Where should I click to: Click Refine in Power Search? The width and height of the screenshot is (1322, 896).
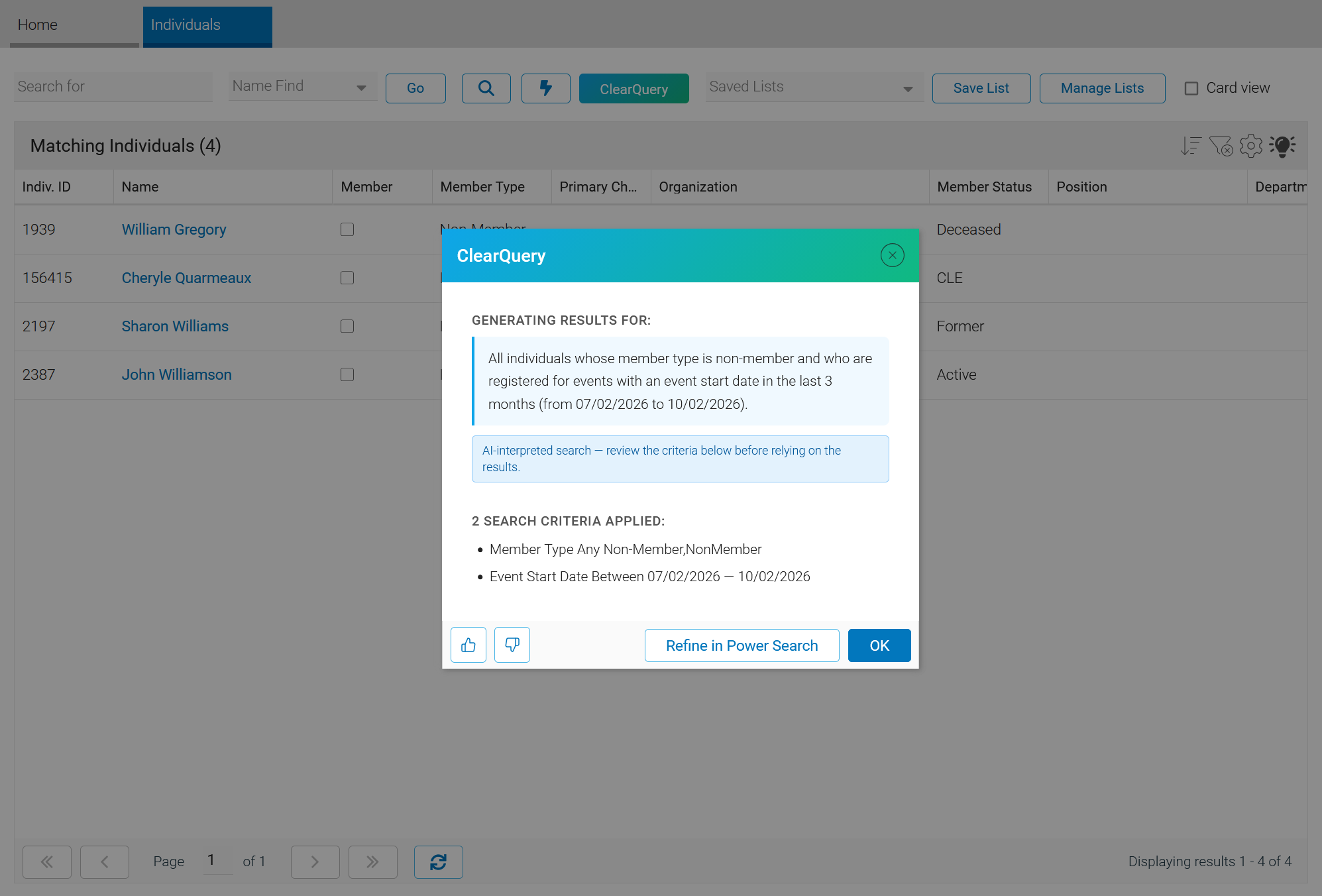pyautogui.click(x=742, y=645)
